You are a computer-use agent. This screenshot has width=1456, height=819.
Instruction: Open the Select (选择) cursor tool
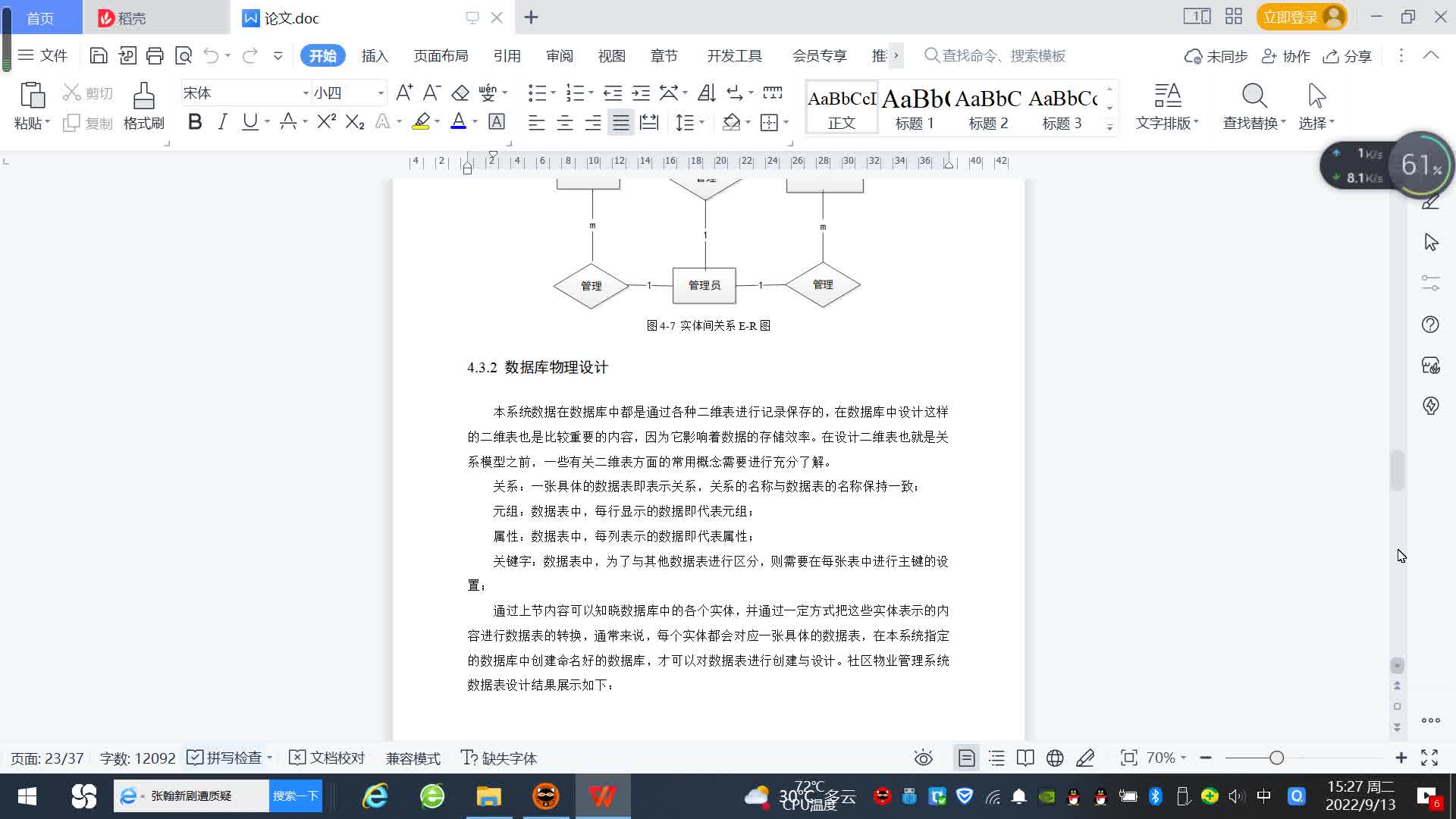coord(1316,96)
